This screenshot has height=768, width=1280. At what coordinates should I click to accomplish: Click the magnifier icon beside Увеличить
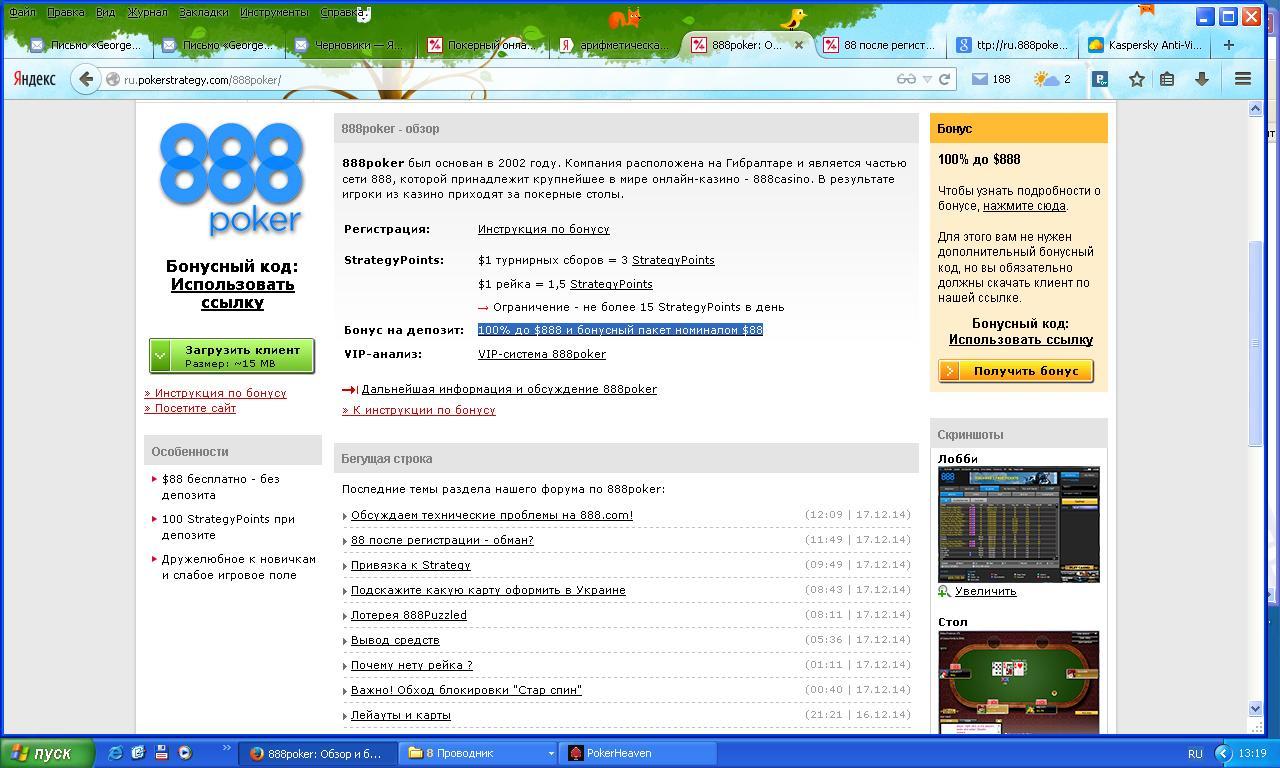(x=944, y=591)
